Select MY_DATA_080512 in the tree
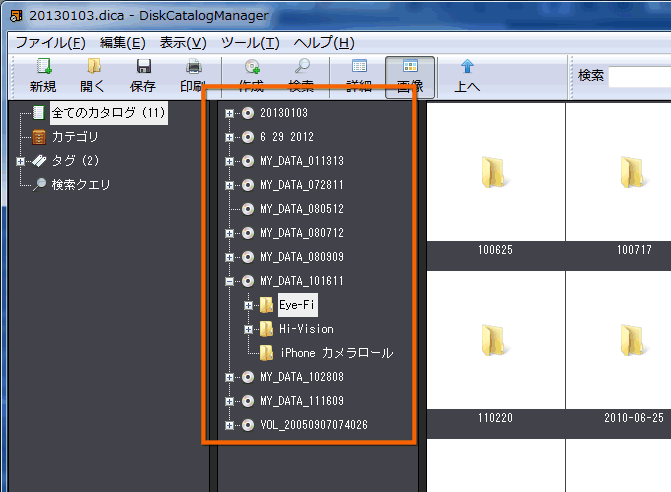Viewport: 671px width, 492px height. pyautogui.click(x=302, y=209)
